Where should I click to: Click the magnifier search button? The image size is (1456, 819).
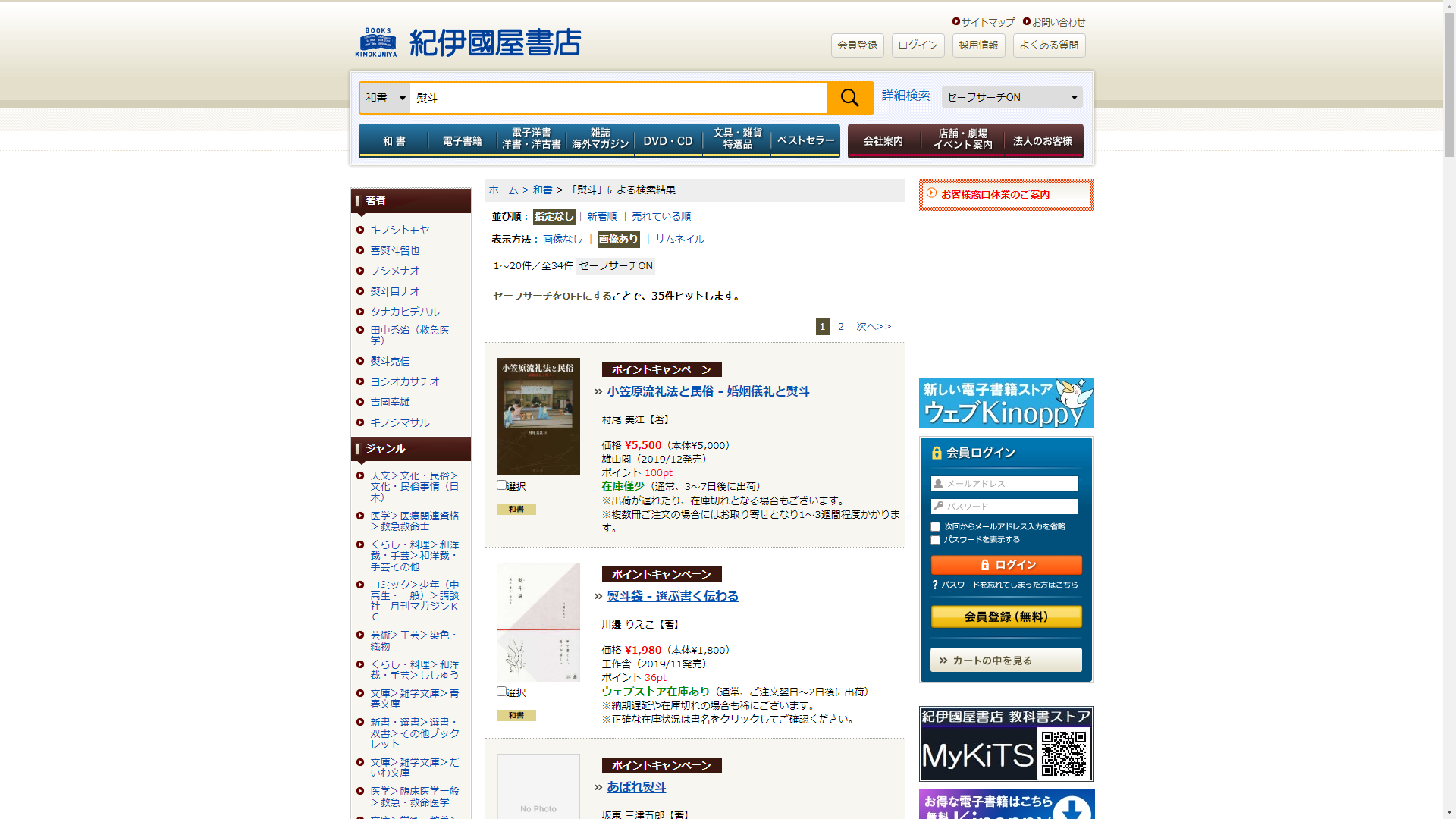tap(849, 98)
